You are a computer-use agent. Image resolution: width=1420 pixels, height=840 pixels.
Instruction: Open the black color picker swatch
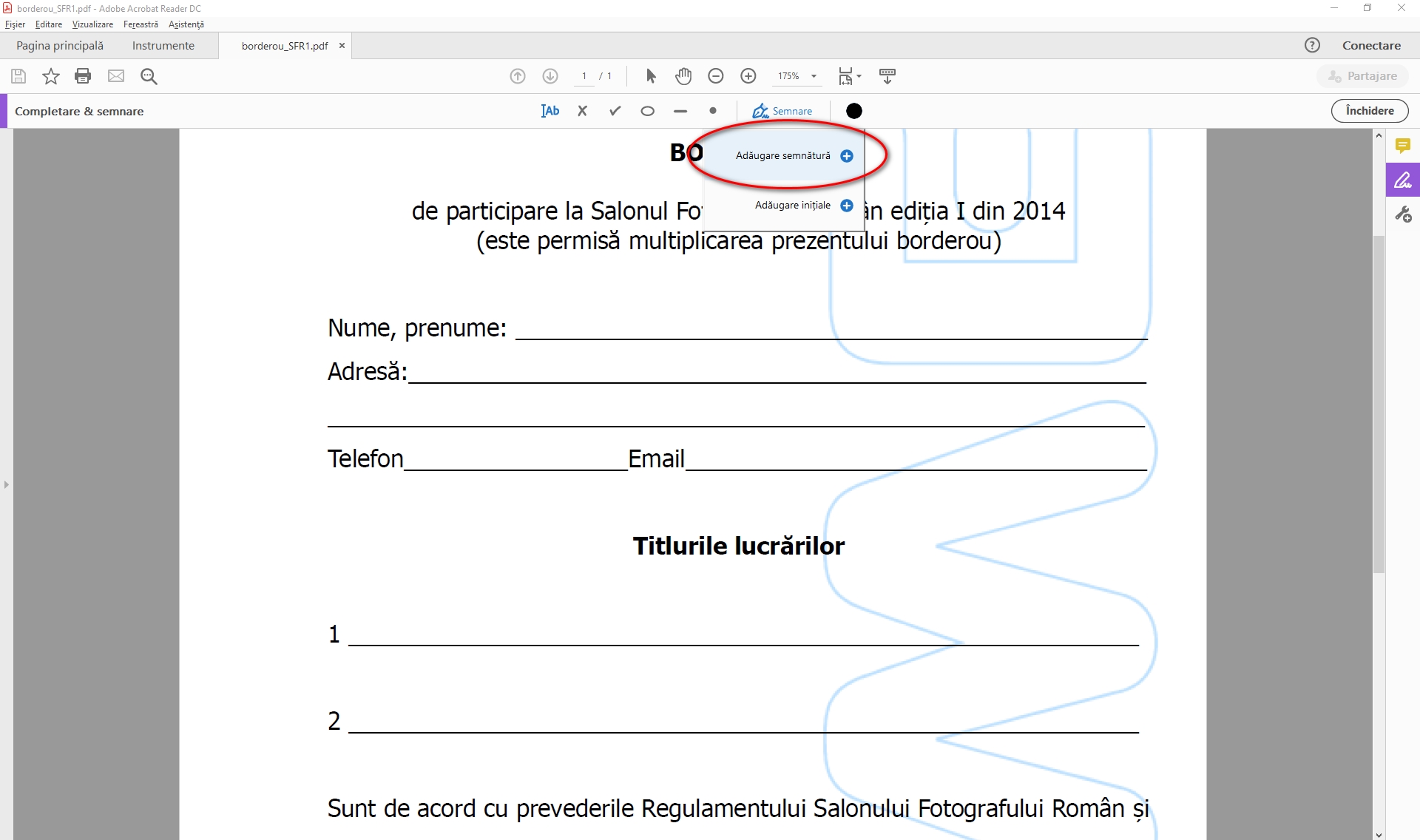(x=853, y=111)
